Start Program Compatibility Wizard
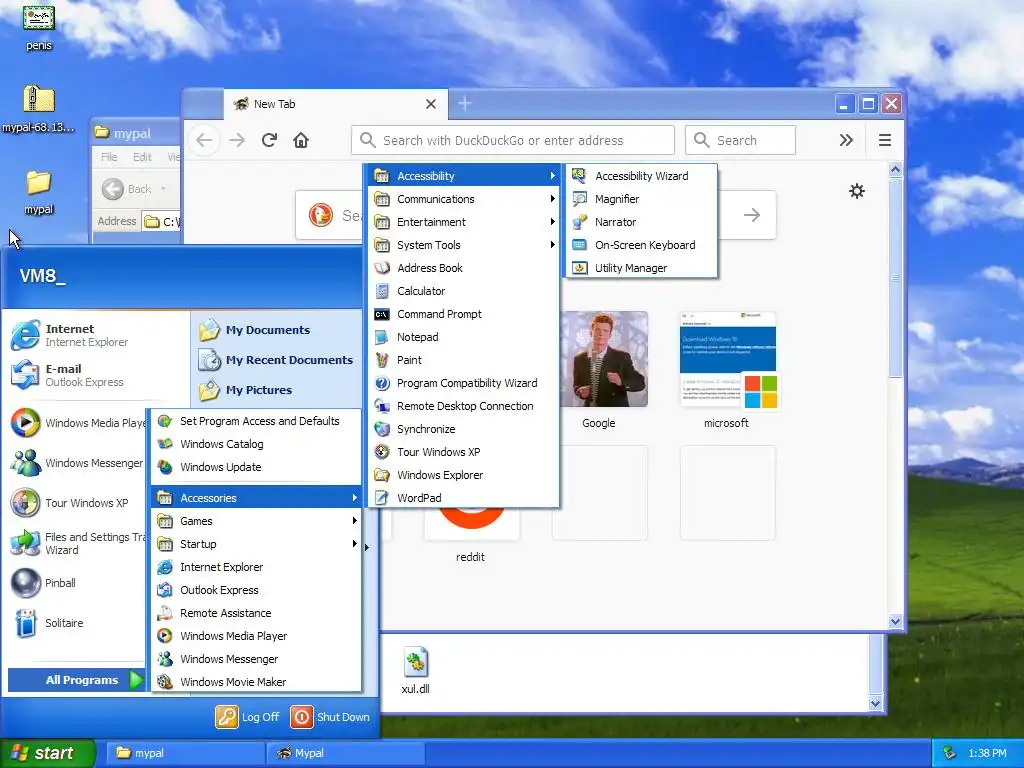 coord(464,383)
